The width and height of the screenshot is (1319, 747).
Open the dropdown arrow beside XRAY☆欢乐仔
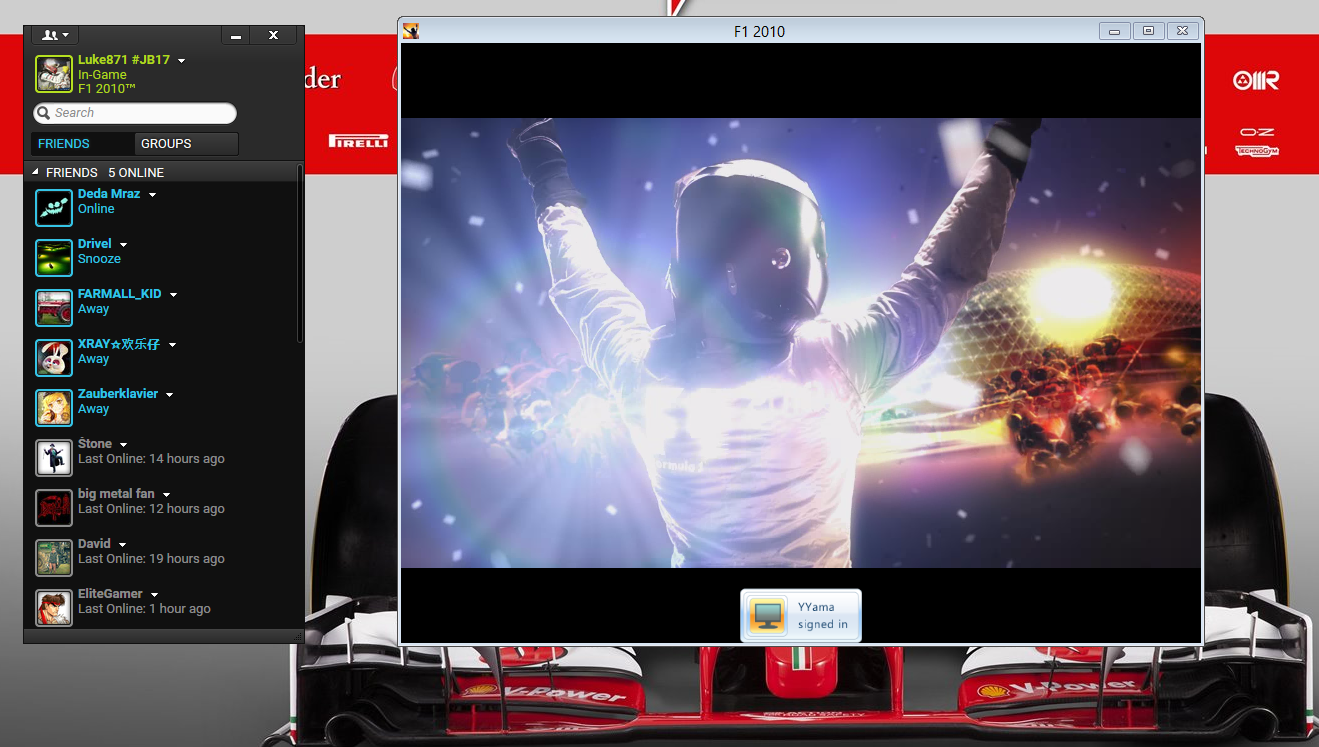coord(172,345)
